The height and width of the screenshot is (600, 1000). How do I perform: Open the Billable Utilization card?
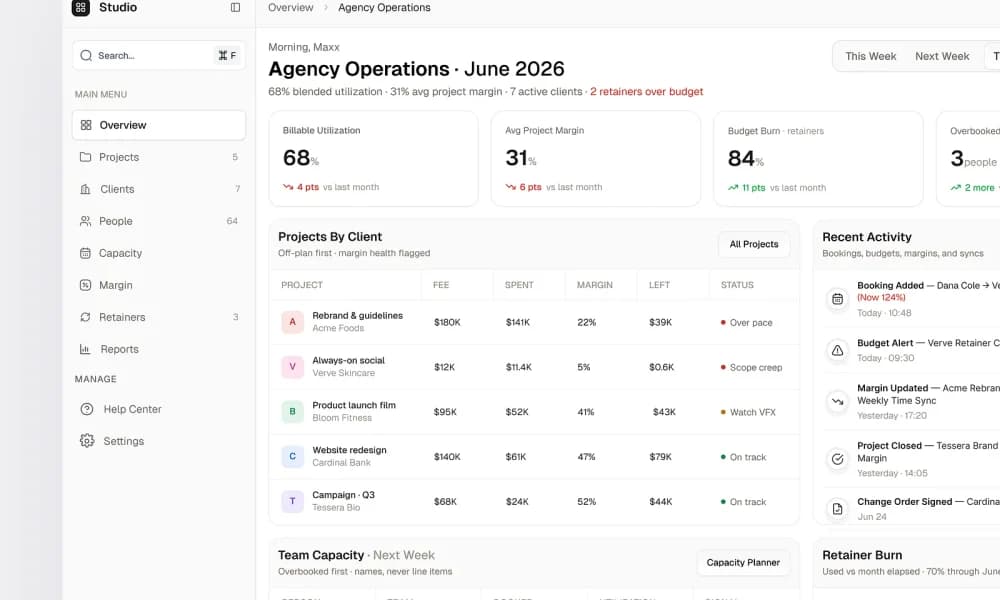point(373,159)
